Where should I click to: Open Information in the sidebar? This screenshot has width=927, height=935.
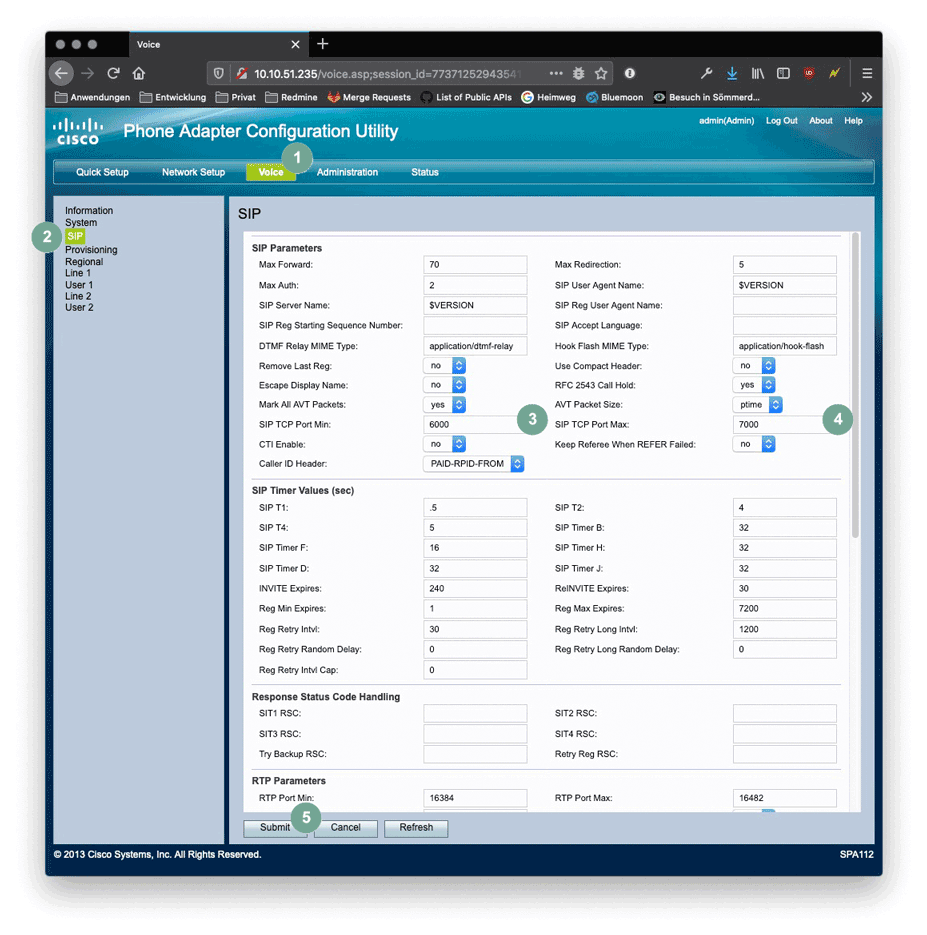point(89,210)
